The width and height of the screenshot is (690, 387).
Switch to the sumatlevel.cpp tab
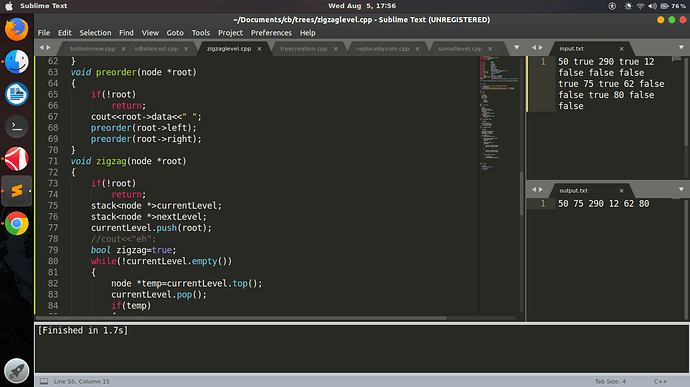pyautogui.click(x=460, y=49)
